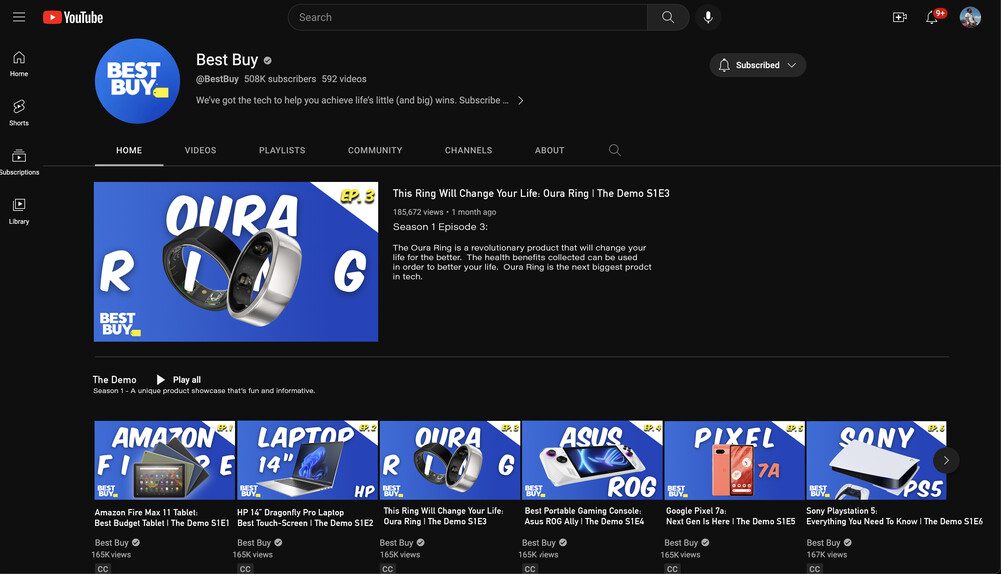Expand the channel description arrow
Viewport: 1001px width, 574px height.
click(x=521, y=100)
